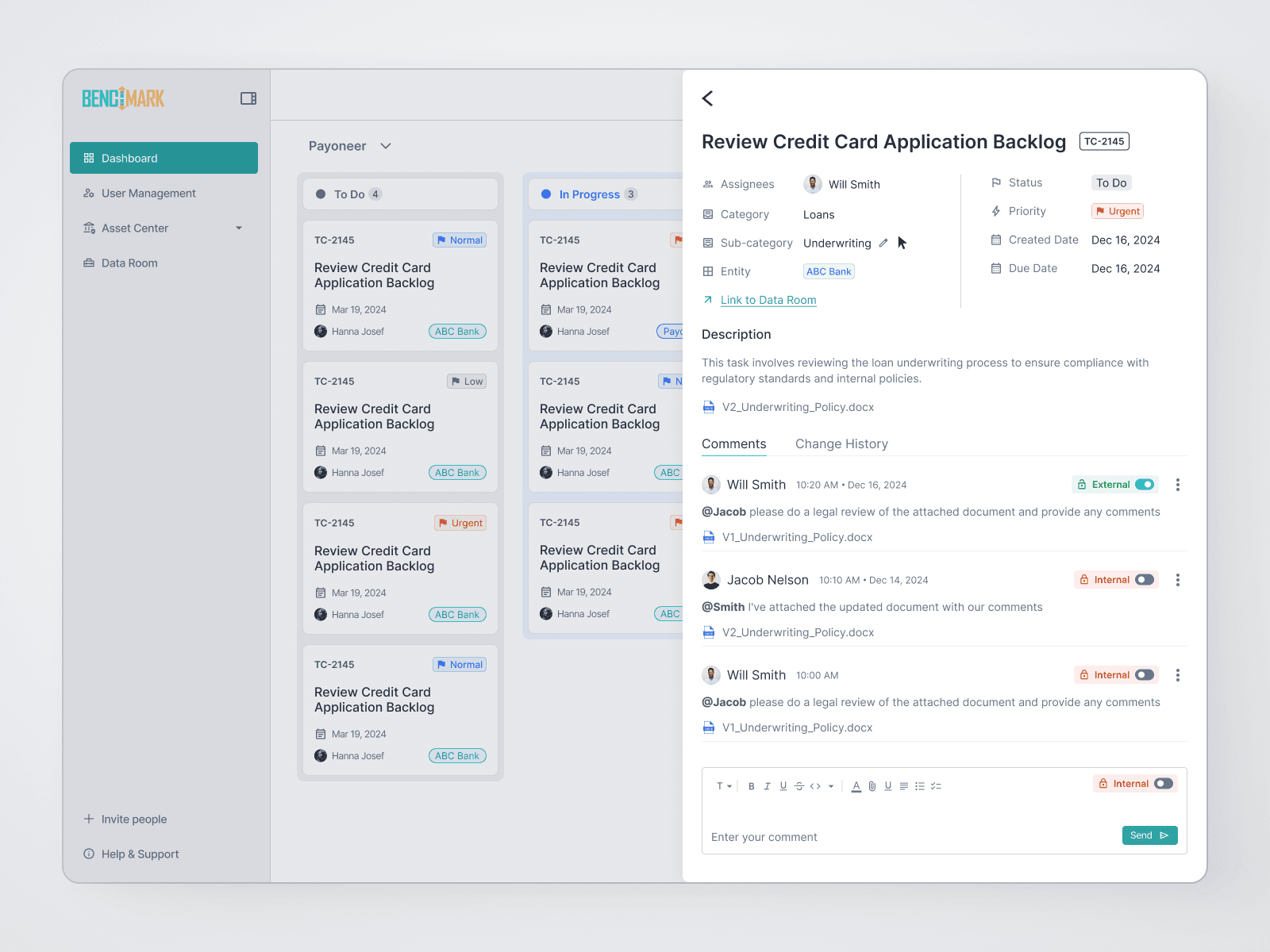Toggle External switch on Will Smith 10:20 AM comment
This screenshot has height=952, width=1270.
1145,485
